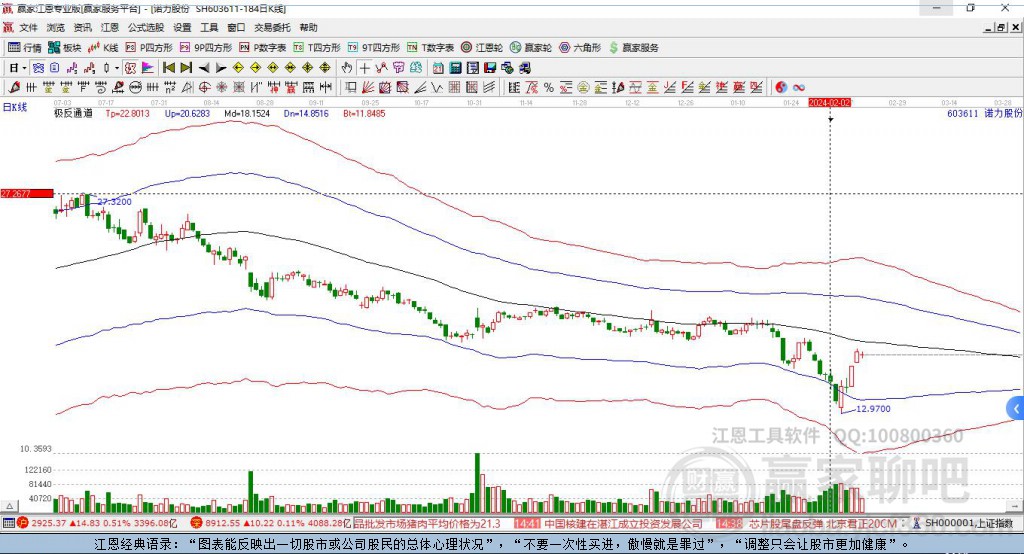The image size is (1024, 554).
Task: Jump to last bar icon
Action: click(x=186, y=68)
